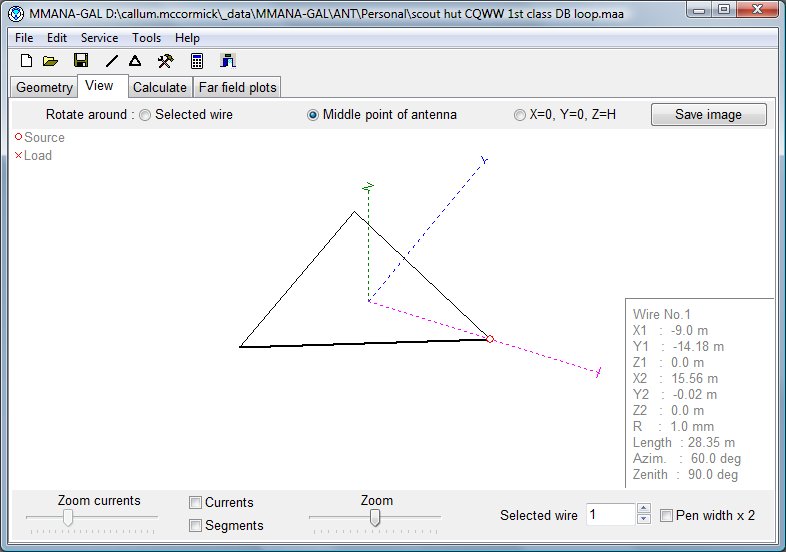786x552 pixels.
Task: Click the exit door icon in toolbar
Action: point(229,61)
